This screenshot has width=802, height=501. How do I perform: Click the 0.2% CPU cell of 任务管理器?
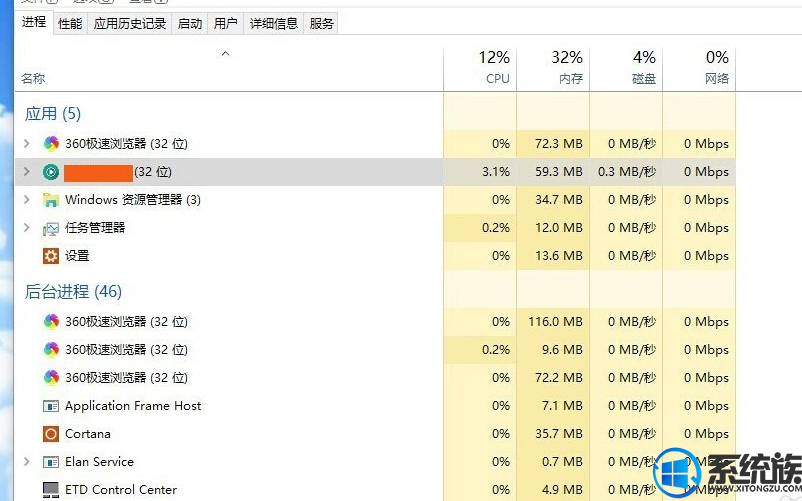[x=480, y=228]
